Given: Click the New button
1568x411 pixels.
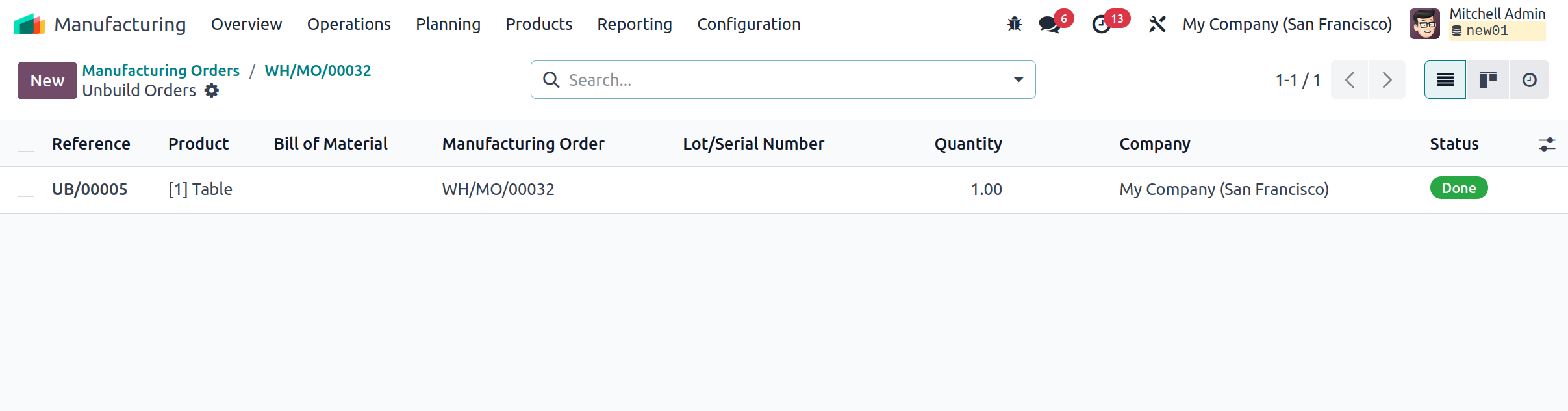Looking at the screenshot, I should 47,81.
